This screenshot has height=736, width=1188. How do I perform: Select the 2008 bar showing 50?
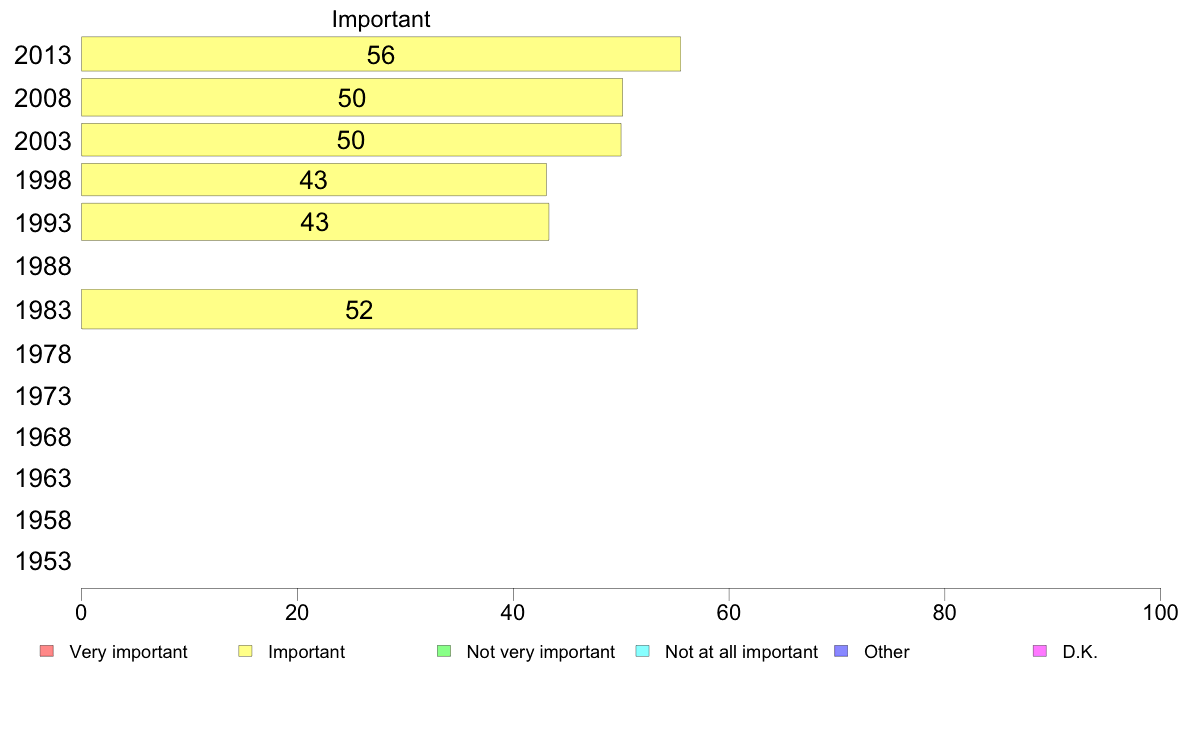[352, 97]
